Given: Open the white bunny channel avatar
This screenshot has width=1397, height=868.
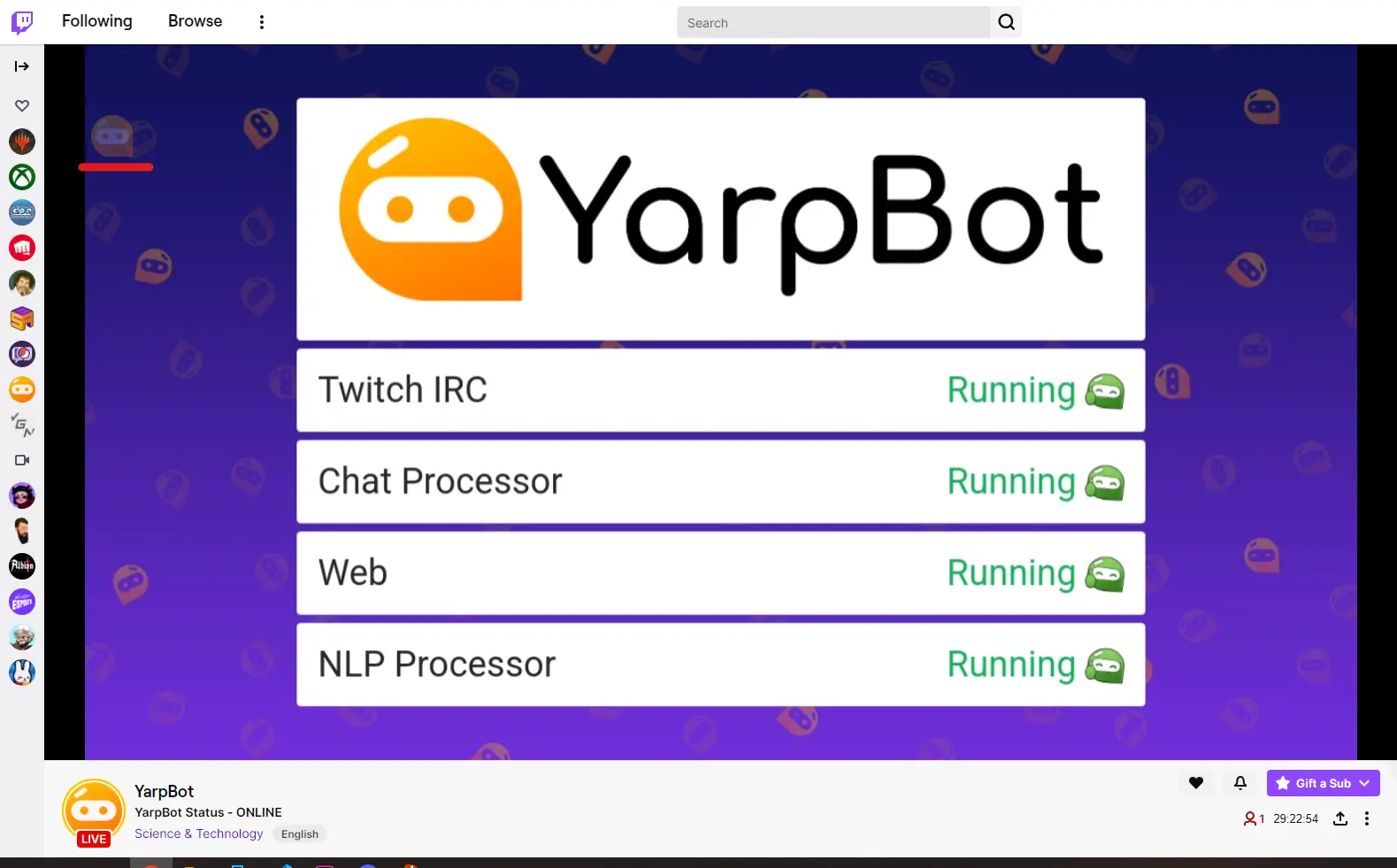Looking at the screenshot, I should pyautogui.click(x=22, y=672).
